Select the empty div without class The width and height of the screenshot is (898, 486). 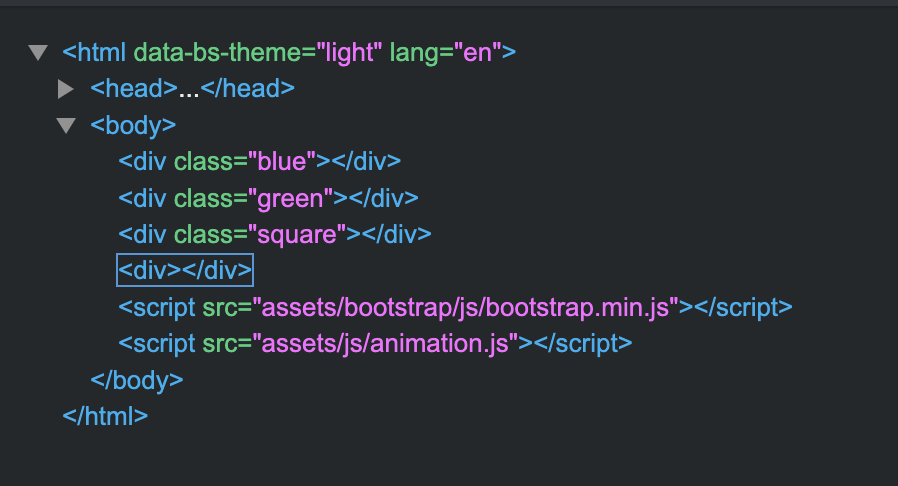click(185, 270)
